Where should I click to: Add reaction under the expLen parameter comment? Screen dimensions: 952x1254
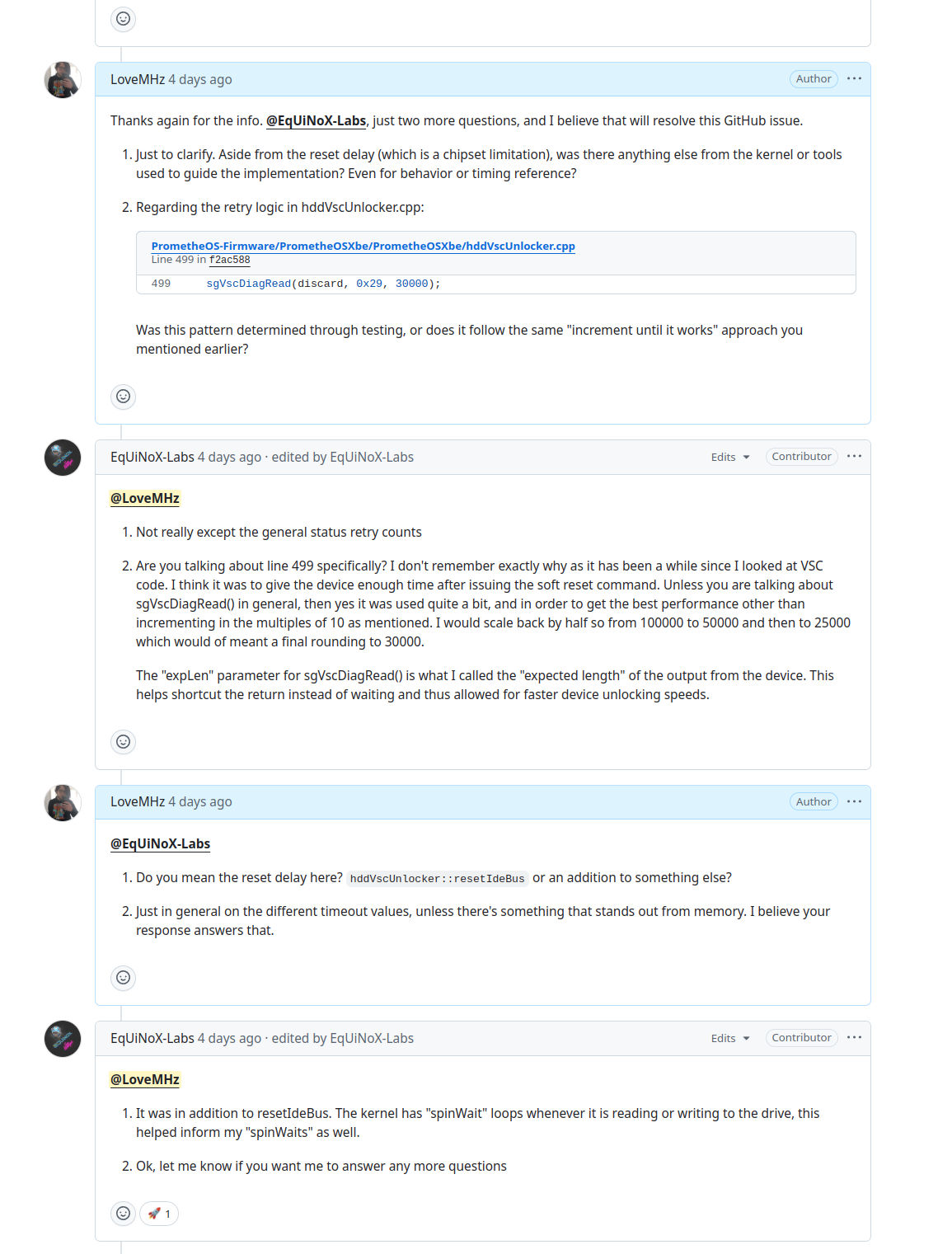tap(123, 742)
